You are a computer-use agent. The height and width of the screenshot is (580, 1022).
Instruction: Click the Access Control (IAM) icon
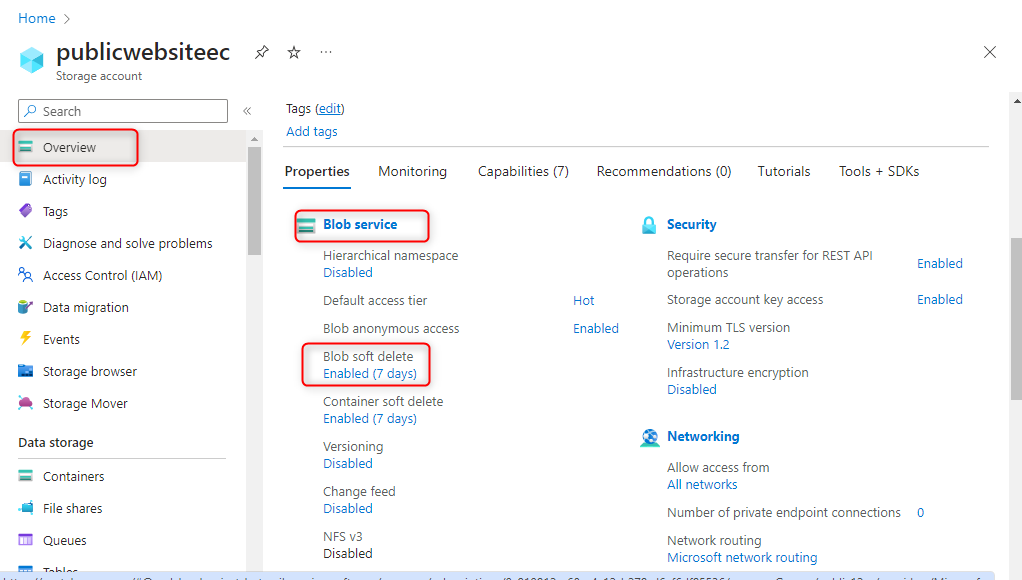[x=26, y=275]
